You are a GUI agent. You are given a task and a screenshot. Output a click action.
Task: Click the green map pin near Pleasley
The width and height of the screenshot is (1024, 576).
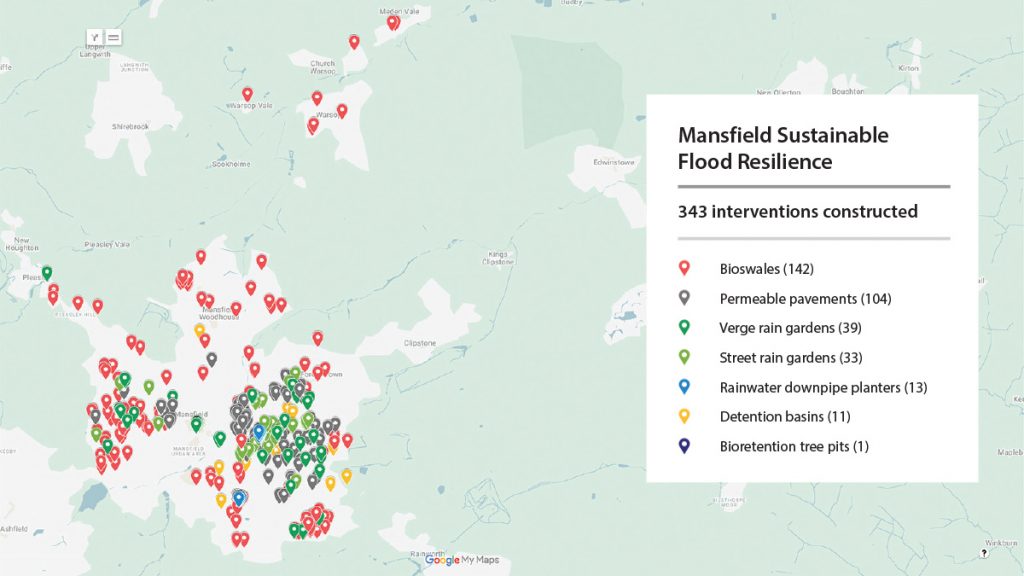[46, 272]
